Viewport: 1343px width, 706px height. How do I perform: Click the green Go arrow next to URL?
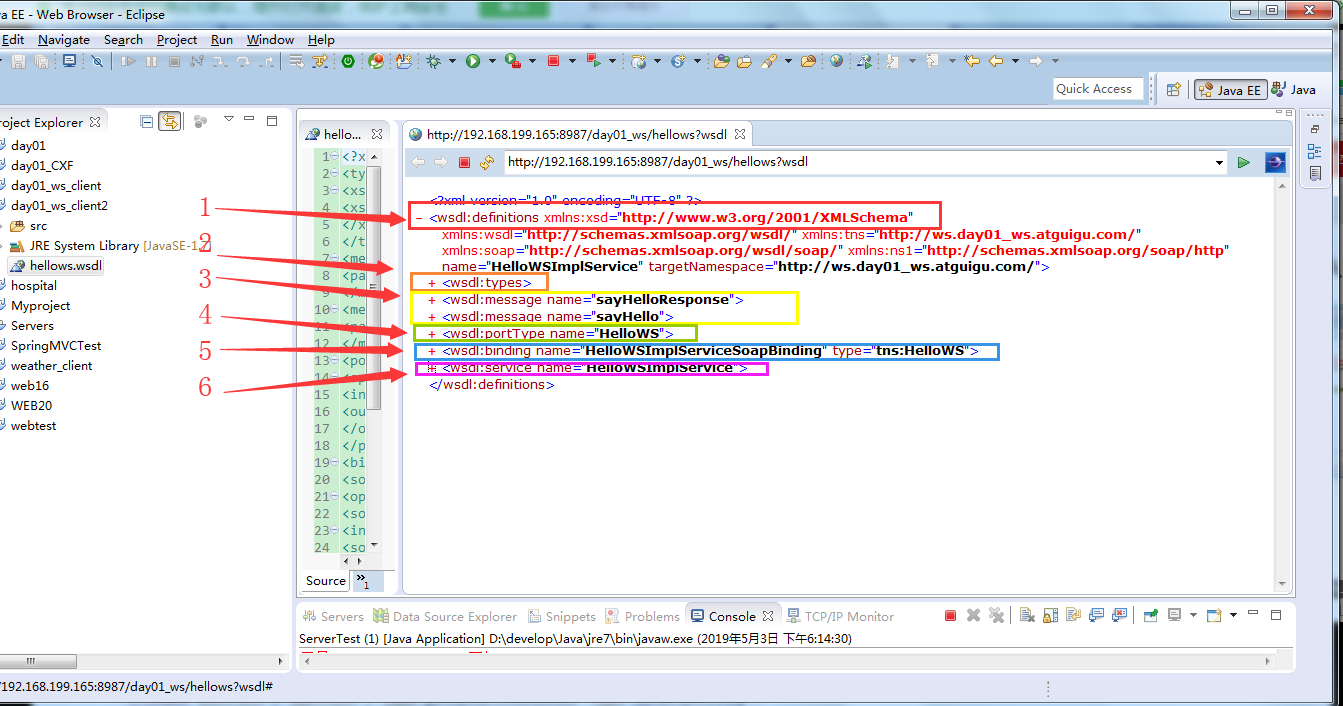coord(1243,162)
